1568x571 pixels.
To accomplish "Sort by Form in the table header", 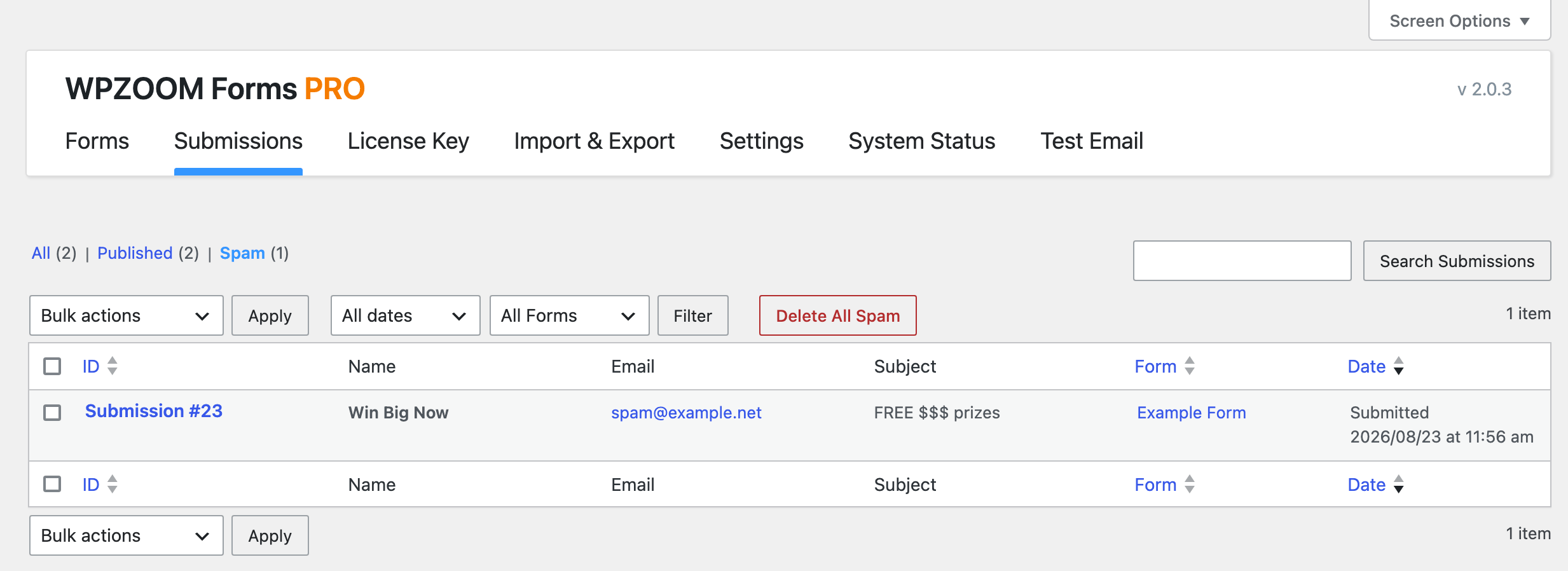I will (1155, 366).
